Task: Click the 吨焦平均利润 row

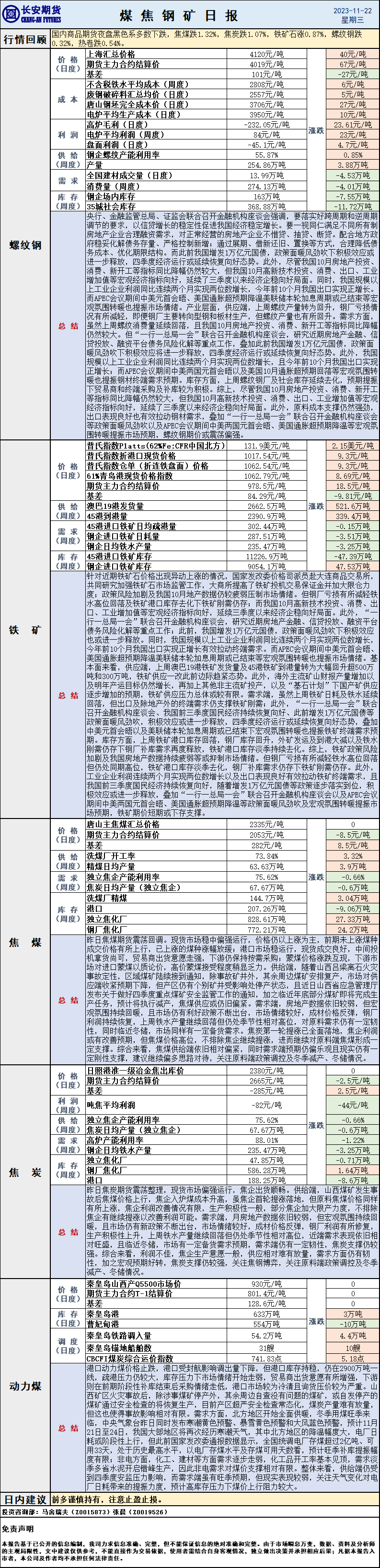Action: (111, 1105)
